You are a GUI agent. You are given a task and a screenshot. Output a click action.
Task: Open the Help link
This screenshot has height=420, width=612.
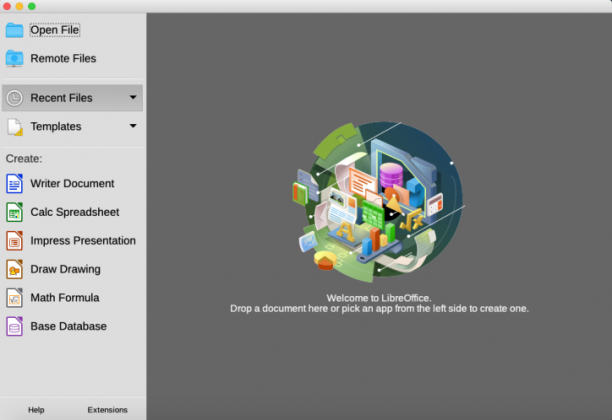[36, 410]
